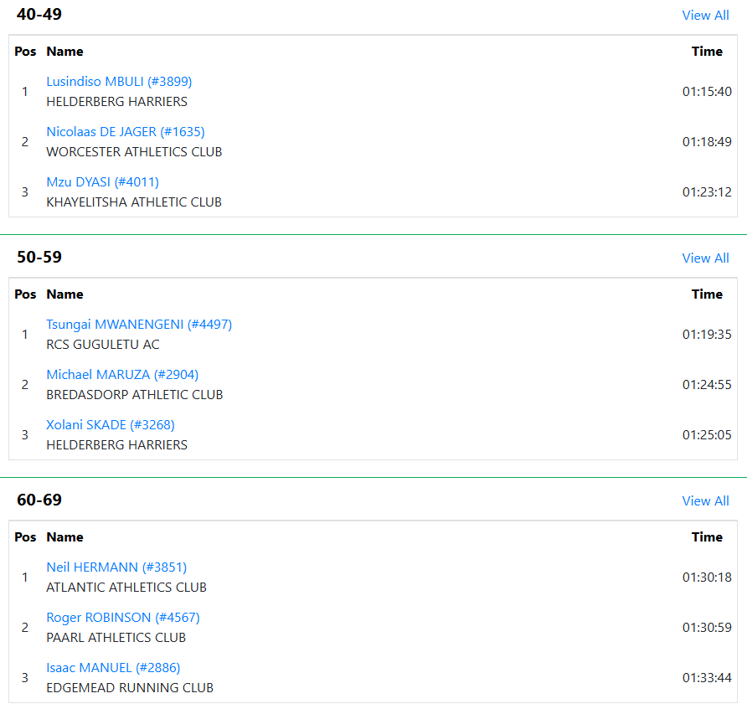Image resolution: width=749 pixels, height=706 pixels.
Task: Open Michael MARUZA (#2904) result
Action: click(122, 374)
